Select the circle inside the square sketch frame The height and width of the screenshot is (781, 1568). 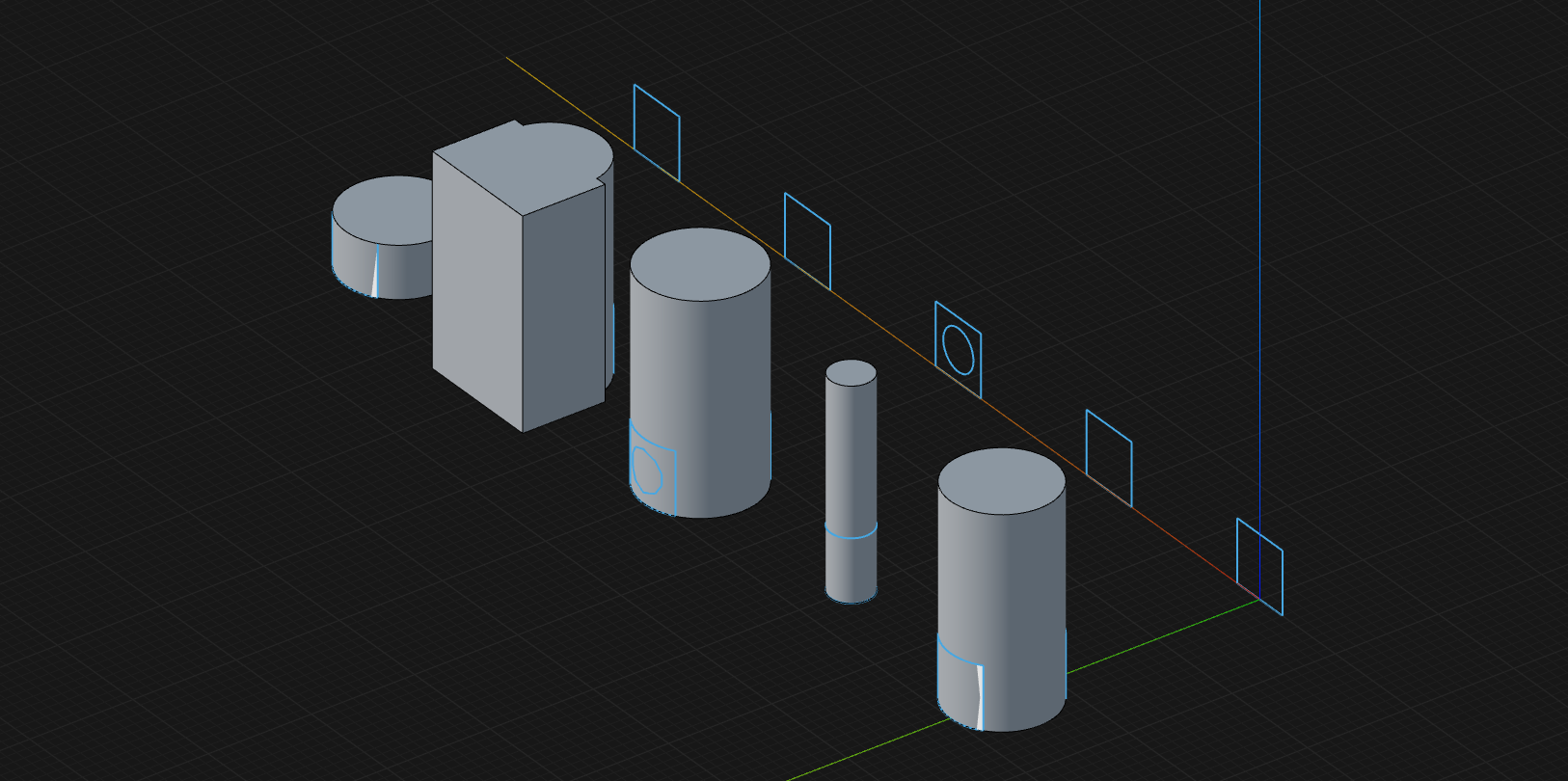(959, 349)
